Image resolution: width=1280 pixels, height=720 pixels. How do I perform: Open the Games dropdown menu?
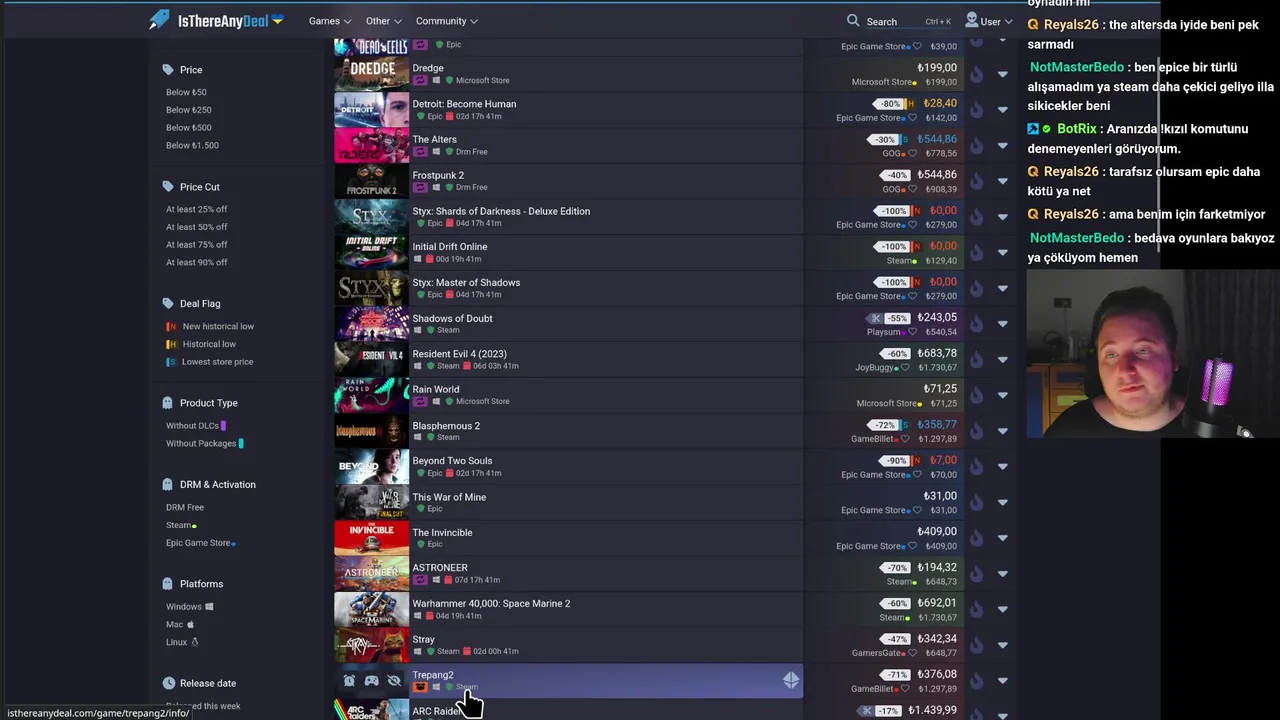coord(329,21)
